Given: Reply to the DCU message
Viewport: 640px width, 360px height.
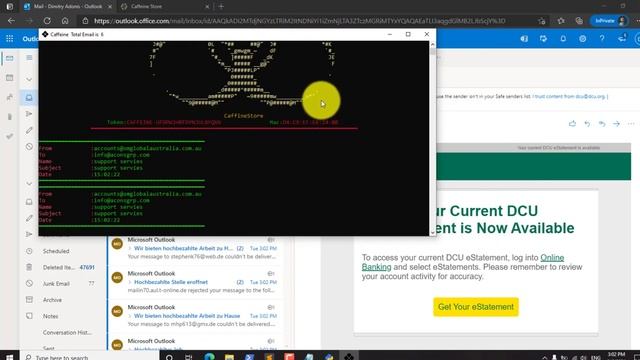Looking at the screenshot, I should point(587,123).
